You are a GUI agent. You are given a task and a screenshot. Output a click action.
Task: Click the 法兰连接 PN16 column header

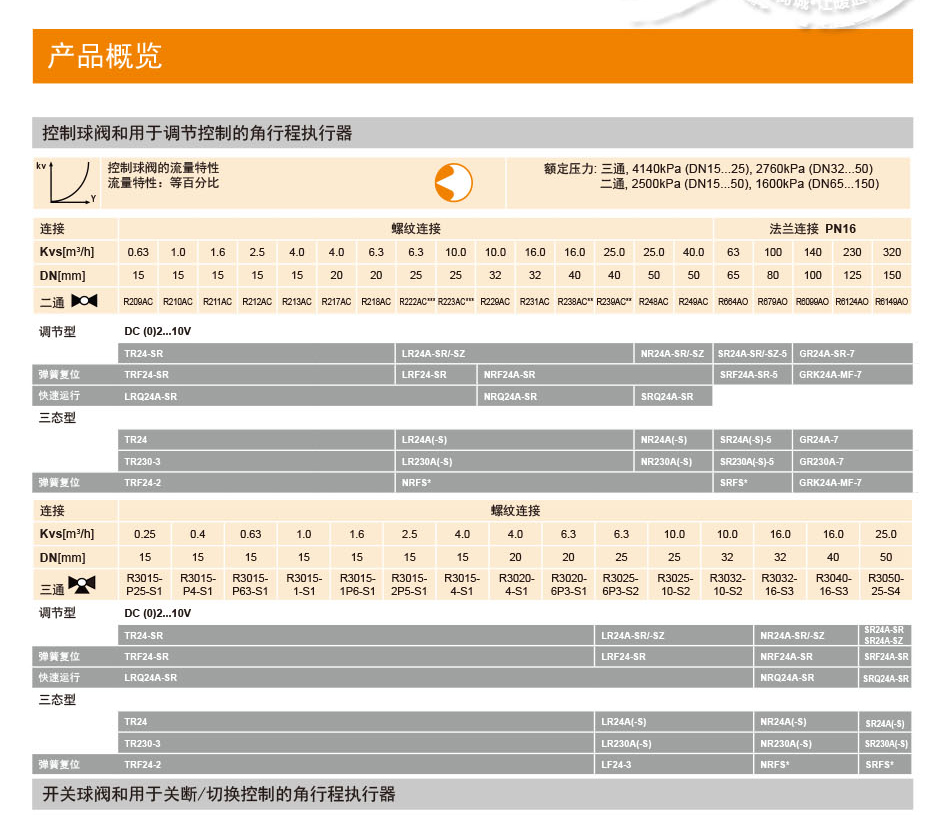pyautogui.click(x=812, y=228)
